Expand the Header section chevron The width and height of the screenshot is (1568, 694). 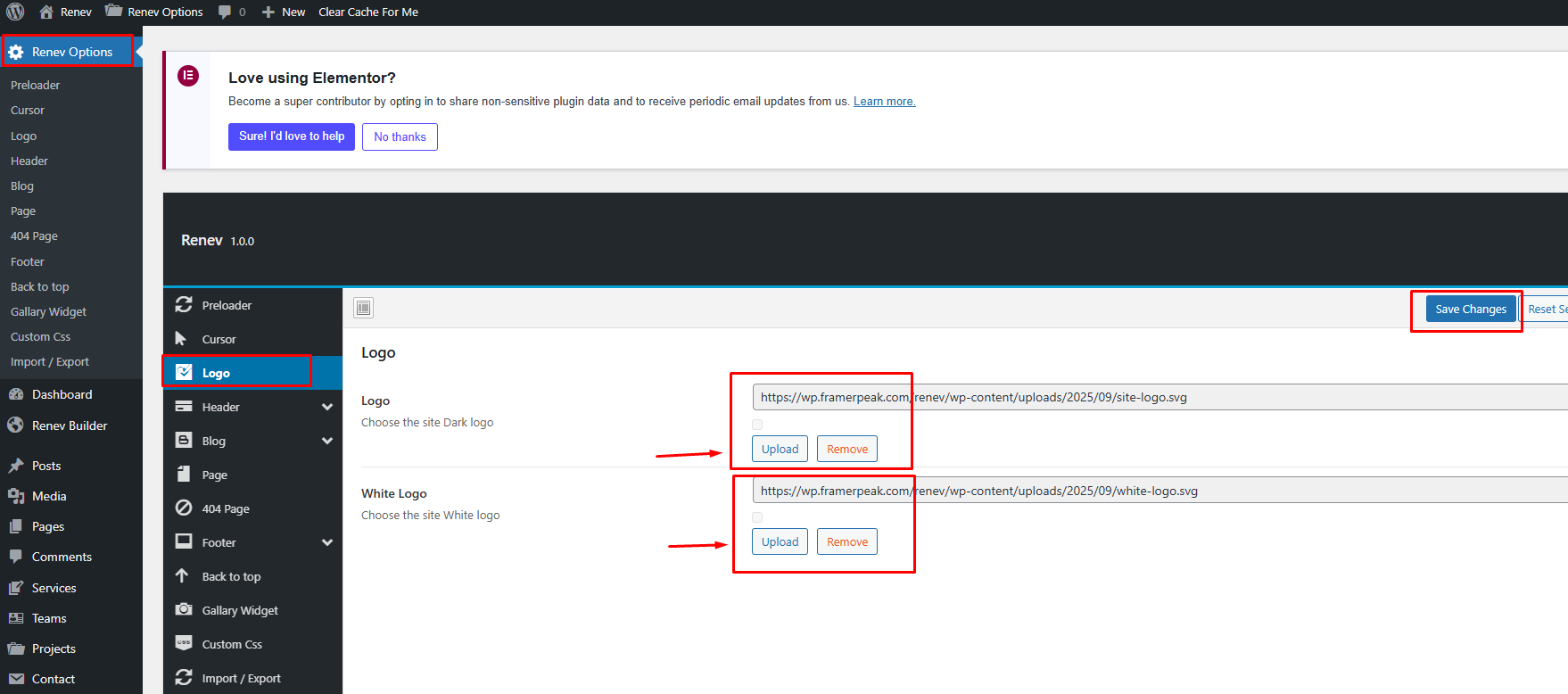(327, 407)
